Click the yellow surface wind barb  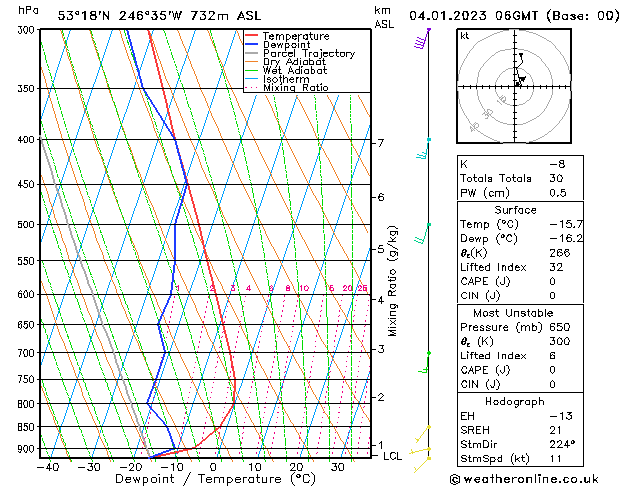(x=422, y=465)
